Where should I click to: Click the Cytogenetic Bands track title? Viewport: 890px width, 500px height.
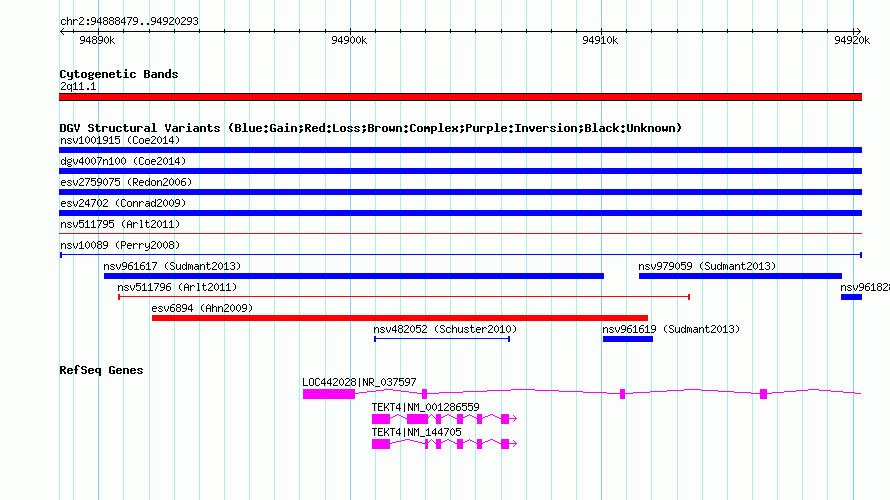coord(119,74)
